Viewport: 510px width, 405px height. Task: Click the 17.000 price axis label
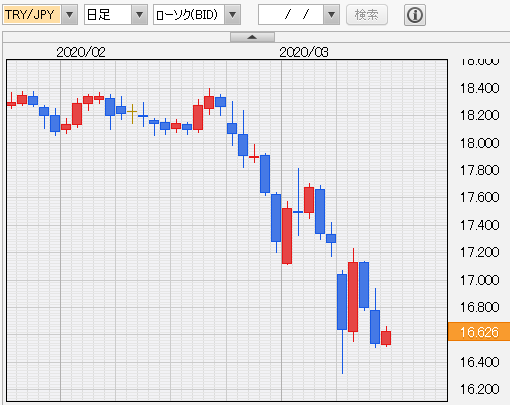pos(479,280)
